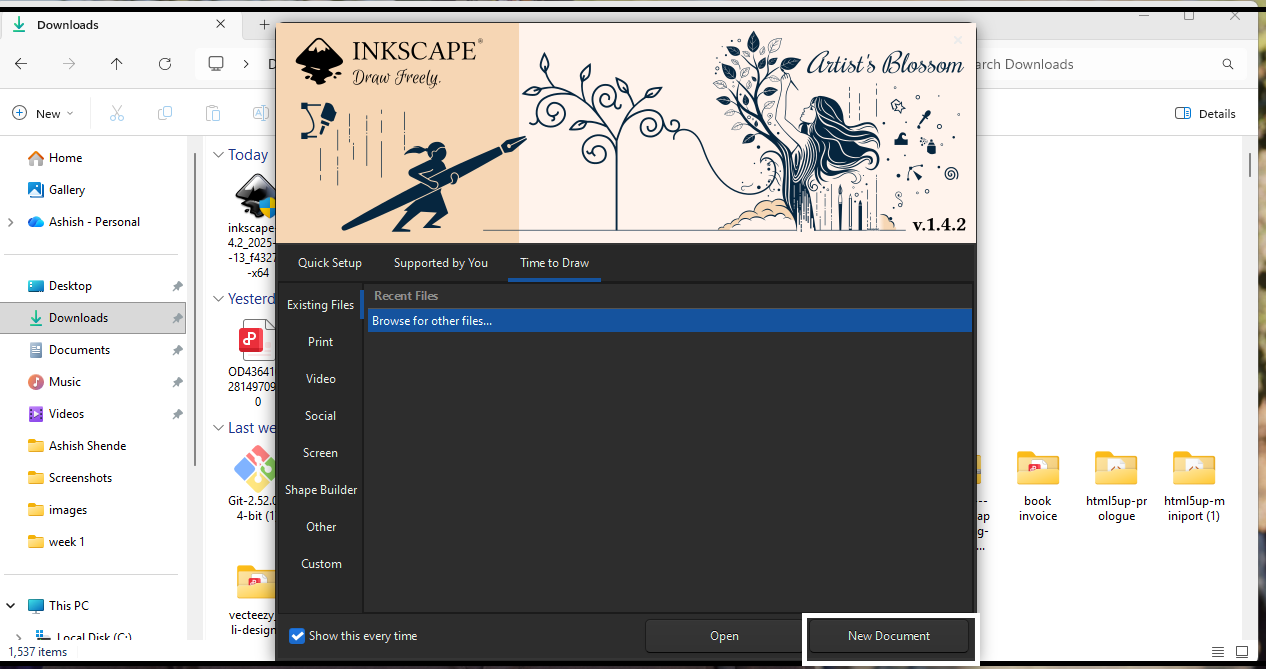Select the Time to Draw tab
1266x669 pixels.
554,263
